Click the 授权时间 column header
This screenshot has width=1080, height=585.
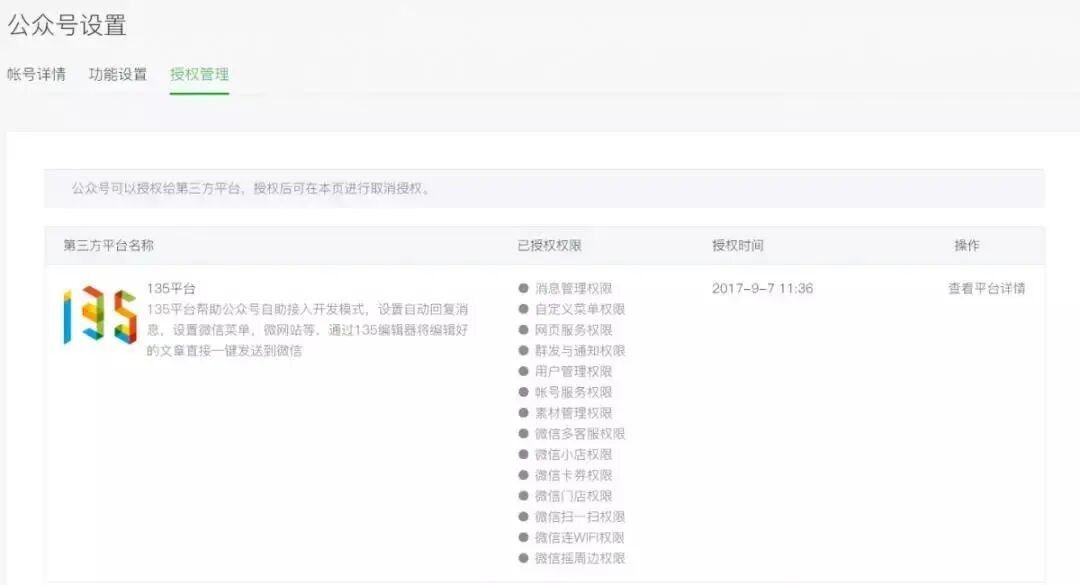click(x=738, y=245)
